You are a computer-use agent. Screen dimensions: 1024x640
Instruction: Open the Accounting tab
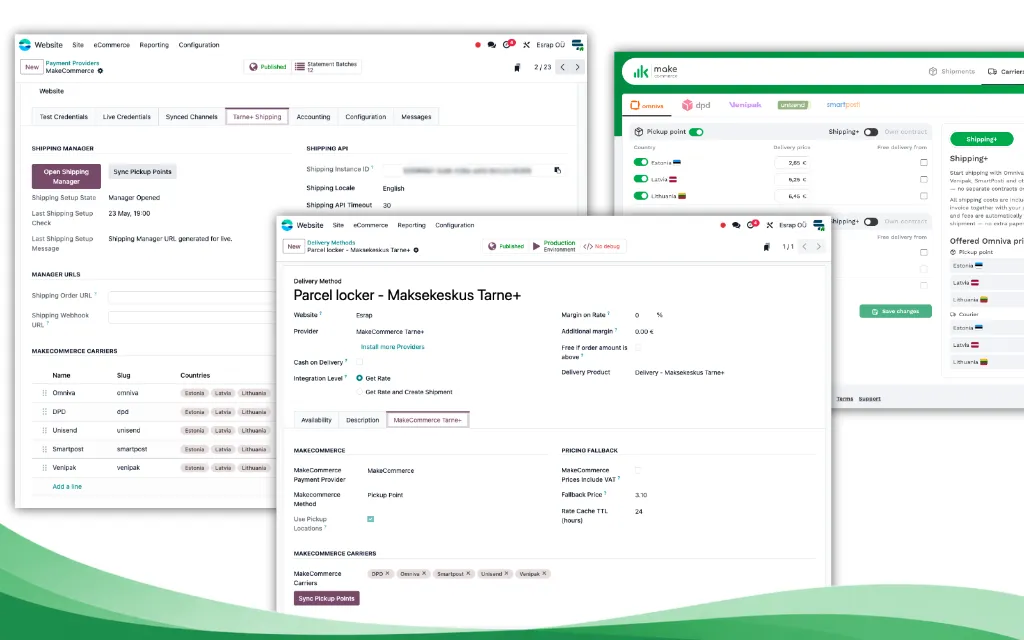313,117
